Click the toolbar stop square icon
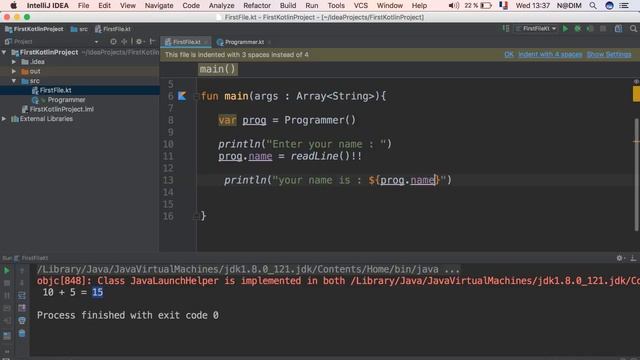The width and height of the screenshot is (640, 360). coord(603,29)
